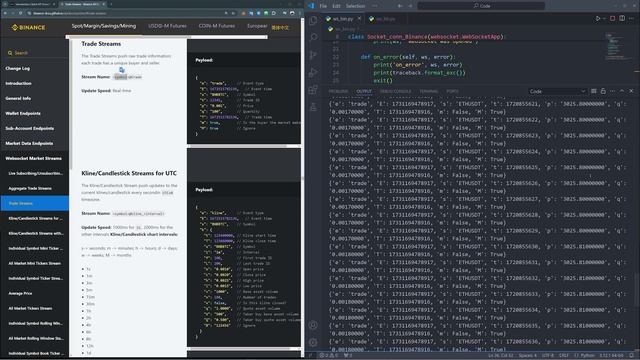Screen dimensions: 640x360
Task: Select USDⓈ-M Futures docs tab
Action: (x=167, y=26)
